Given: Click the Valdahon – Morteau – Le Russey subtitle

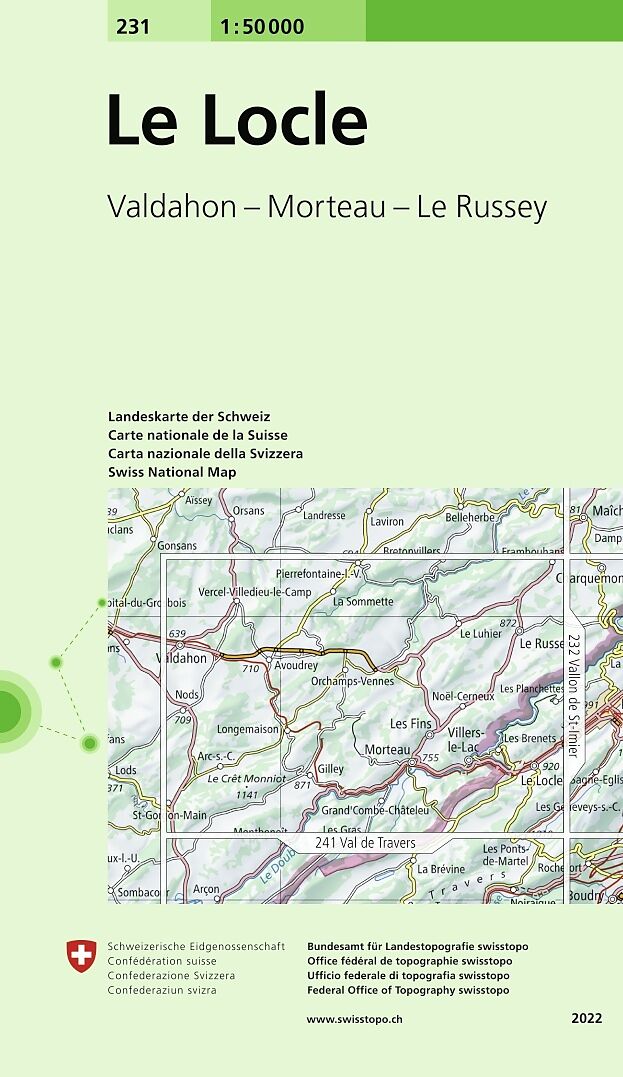Looking at the screenshot, I should coord(327,206).
